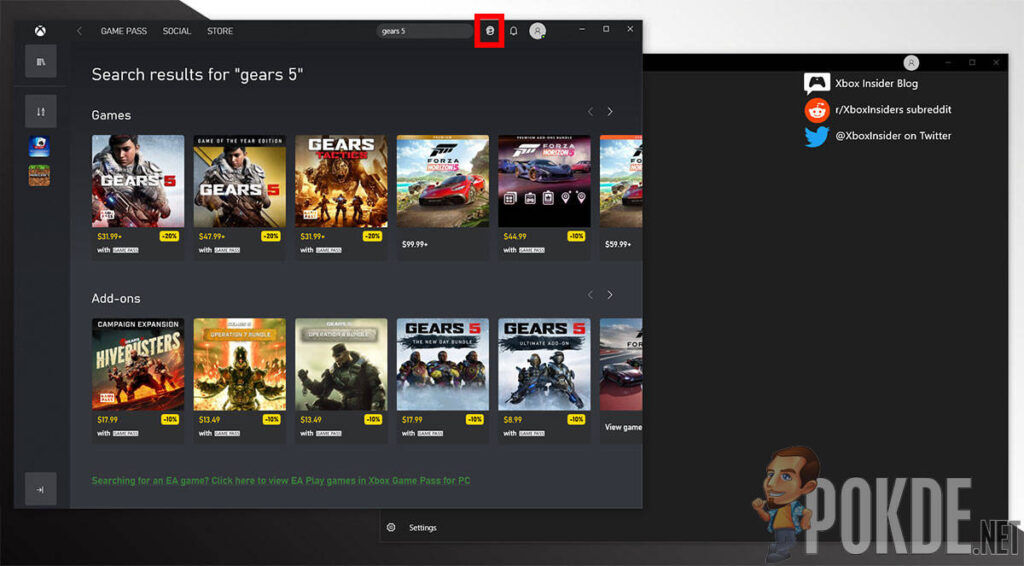Click the "Games" section heading
The height and width of the screenshot is (566, 1024).
click(111, 115)
